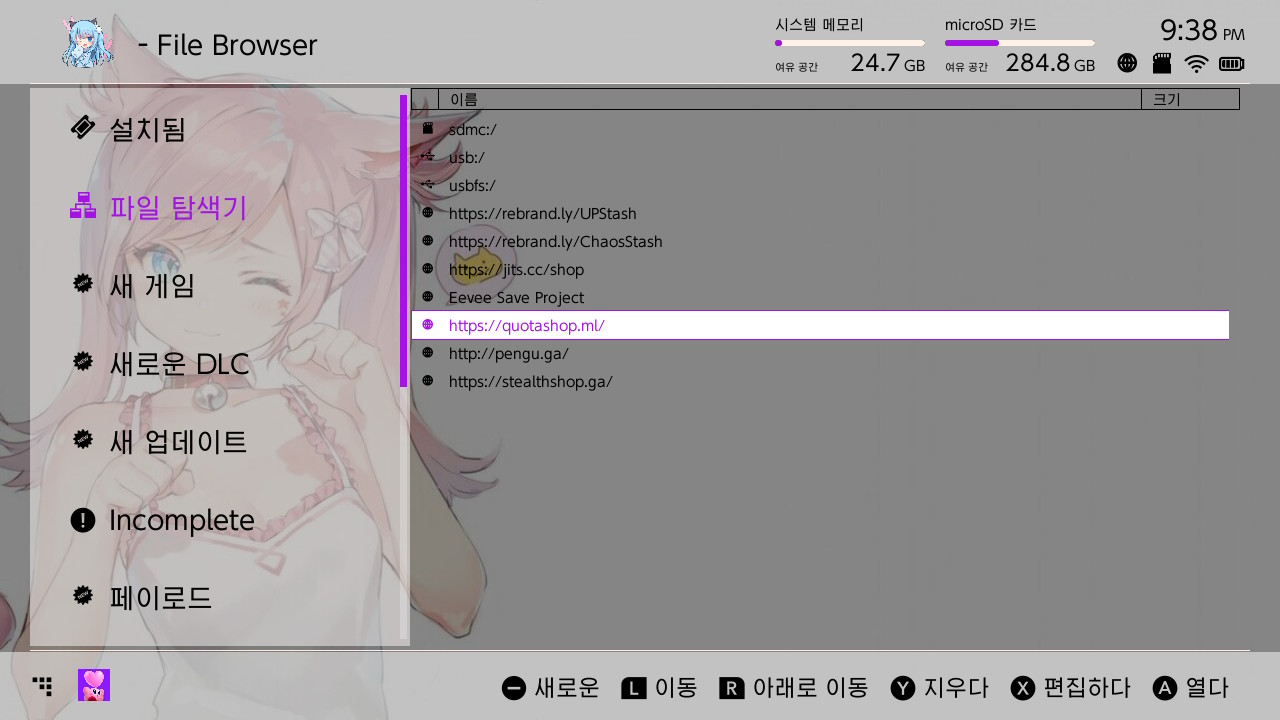Click the R 아래로 이동 button hint

794,688
